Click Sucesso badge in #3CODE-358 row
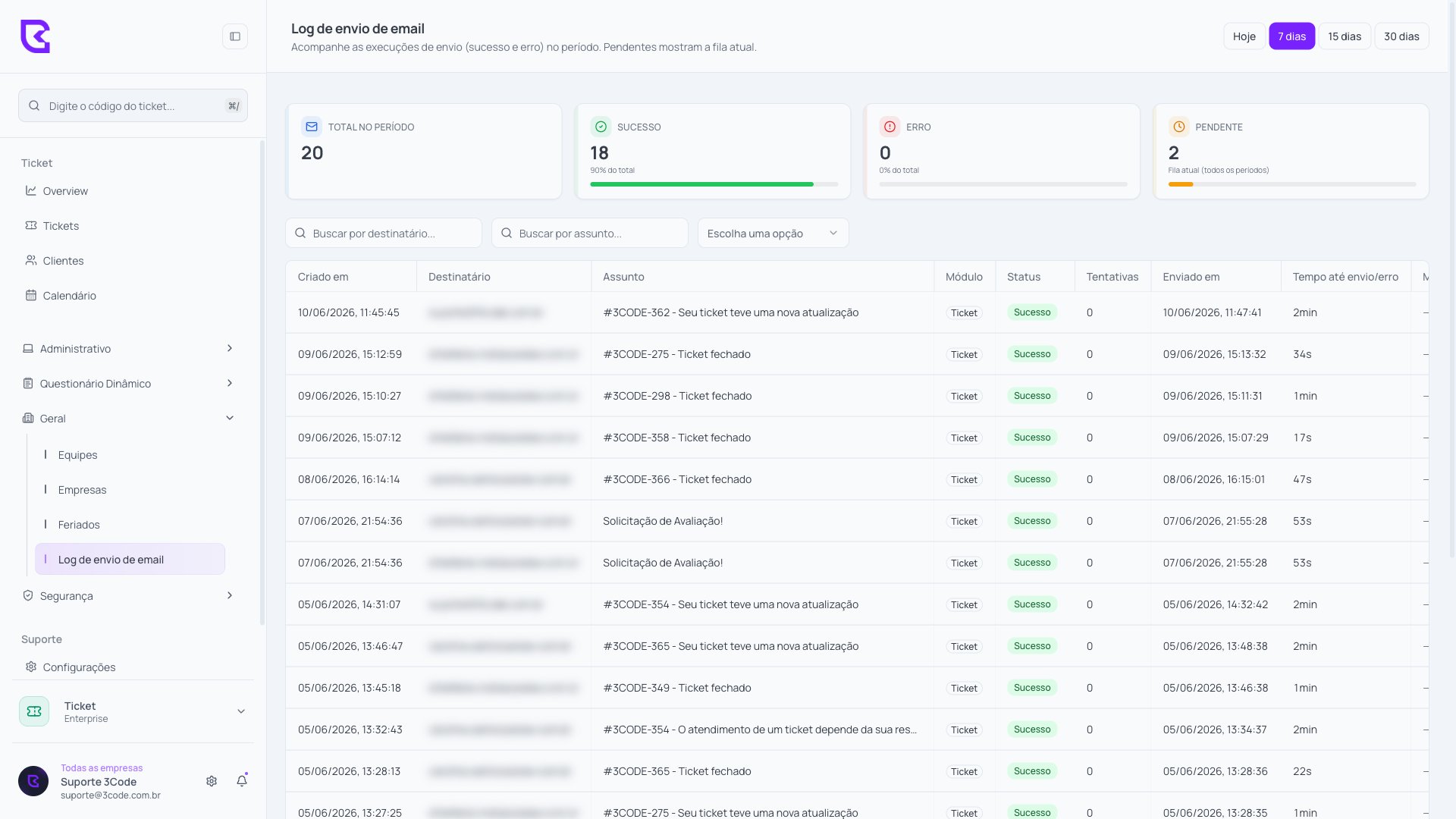Image resolution: width=1456 pixels, height=819 pixels. 1032,438
